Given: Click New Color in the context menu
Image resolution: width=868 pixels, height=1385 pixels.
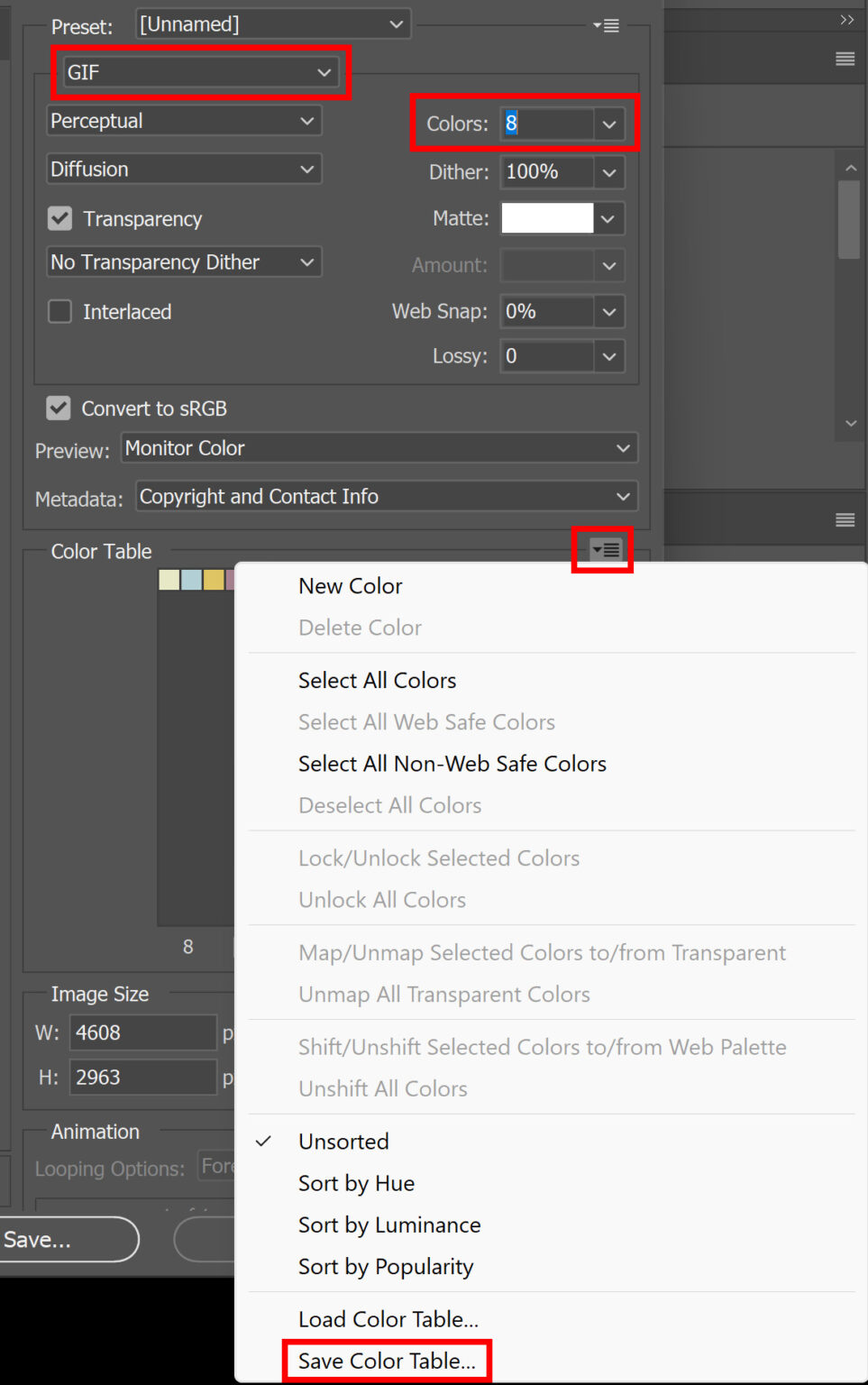Looking at the screenshot, I should [x=350, y=586].
